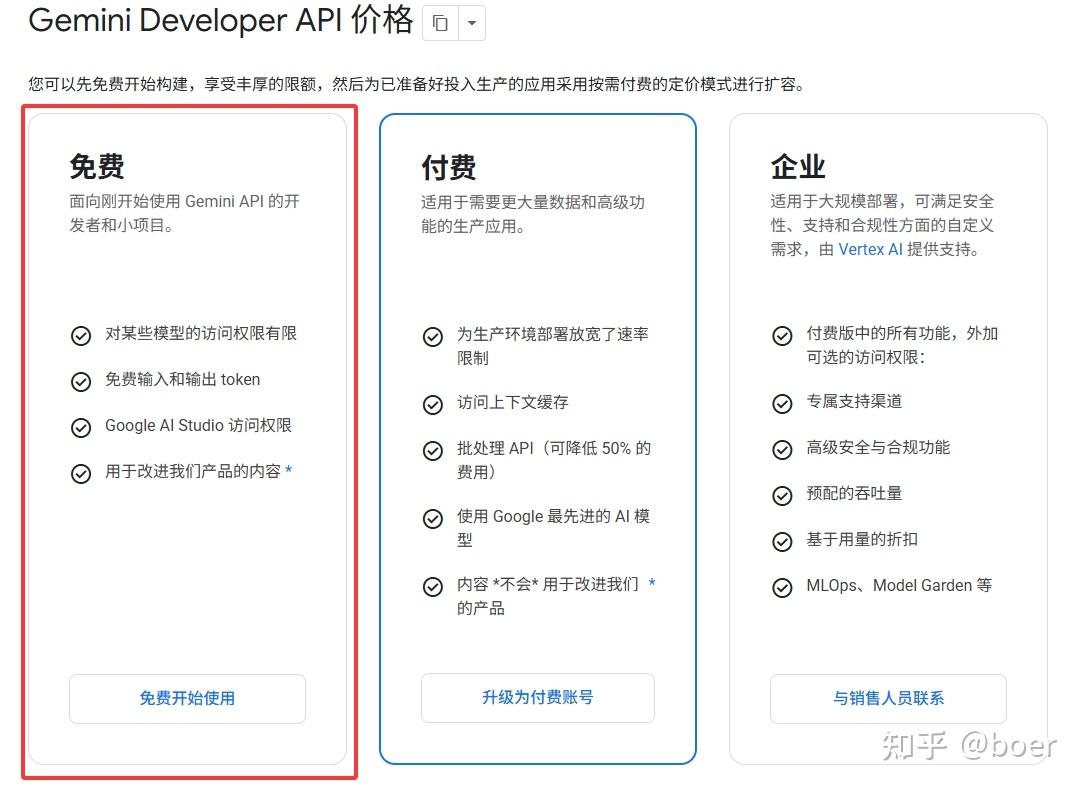Screen dimensions: 1085x790
Task: Click the description 适用于需要更大量数据和高级功能
Action: (x=533, y=214)
